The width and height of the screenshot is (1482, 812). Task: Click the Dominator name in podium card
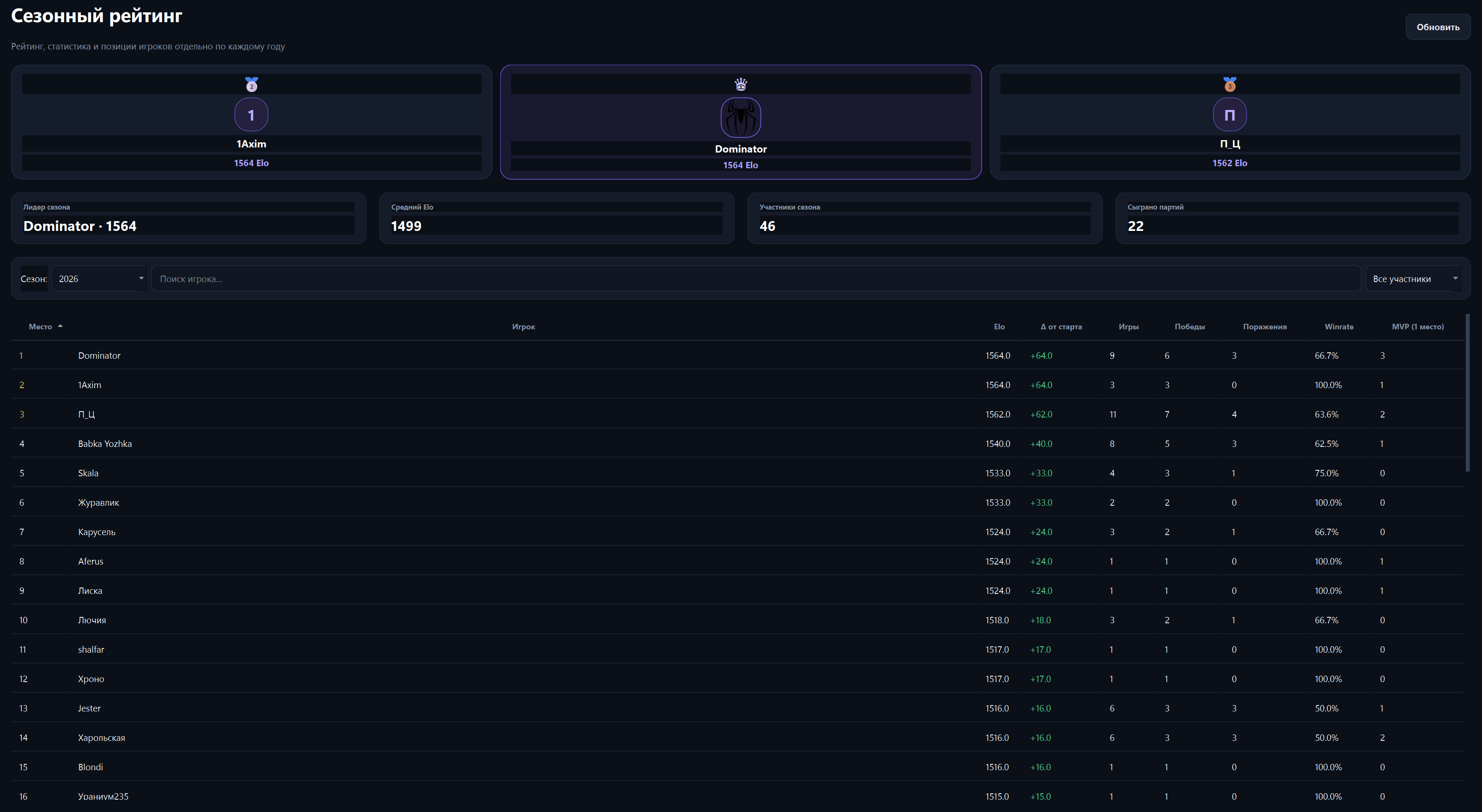pos(741,149)
